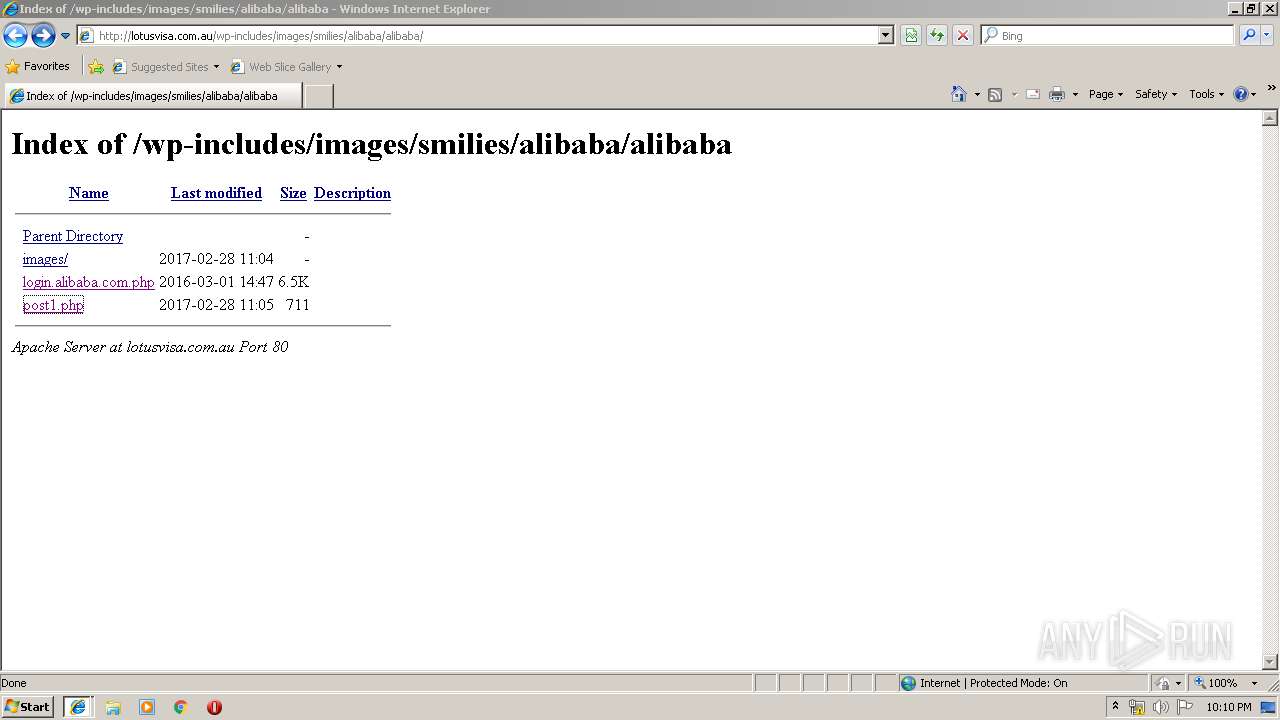Open the Parent Directory link

click(x=73, y=236)
